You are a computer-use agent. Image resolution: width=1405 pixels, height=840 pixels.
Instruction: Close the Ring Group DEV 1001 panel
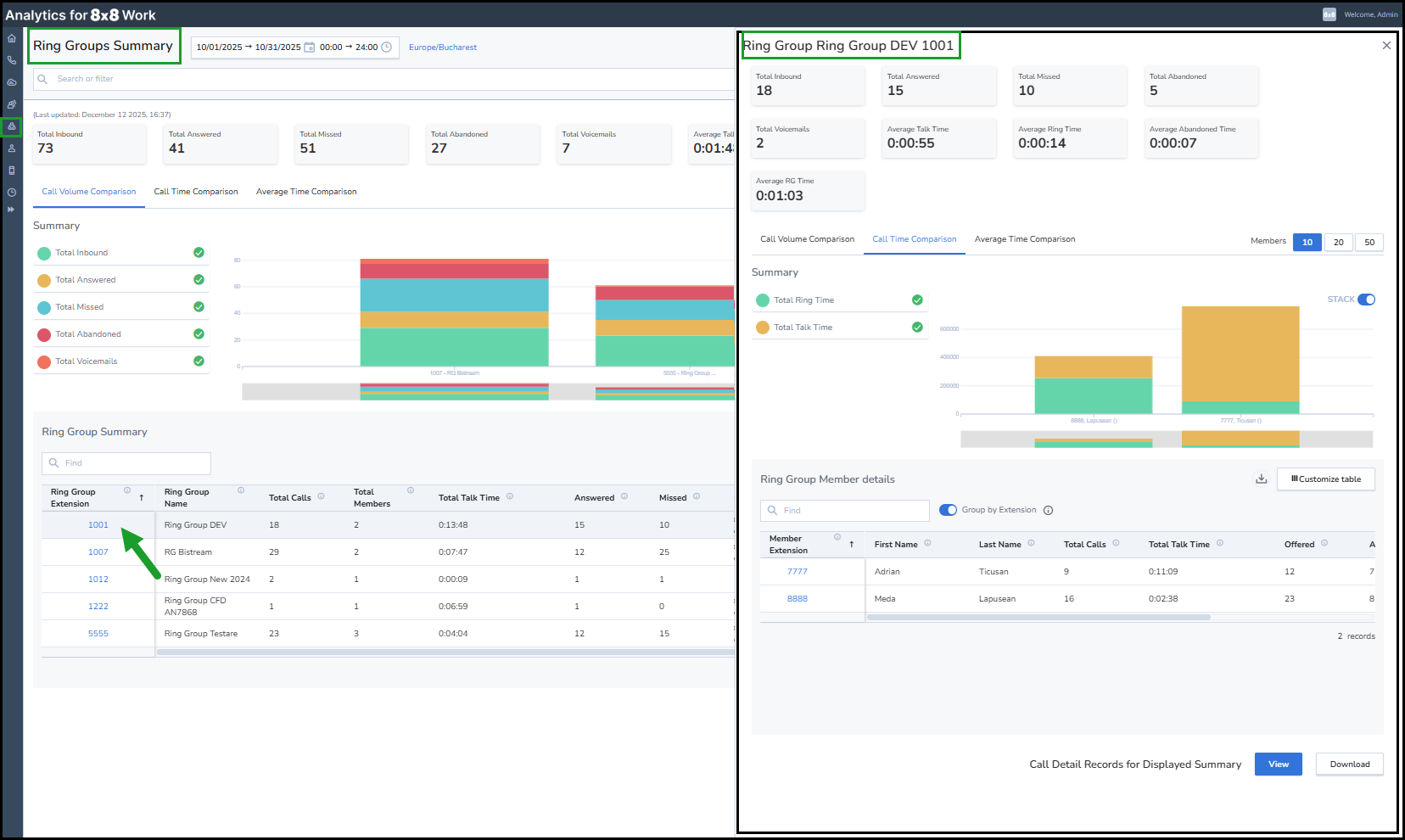pyautogui.click(x=1386, y=46)
